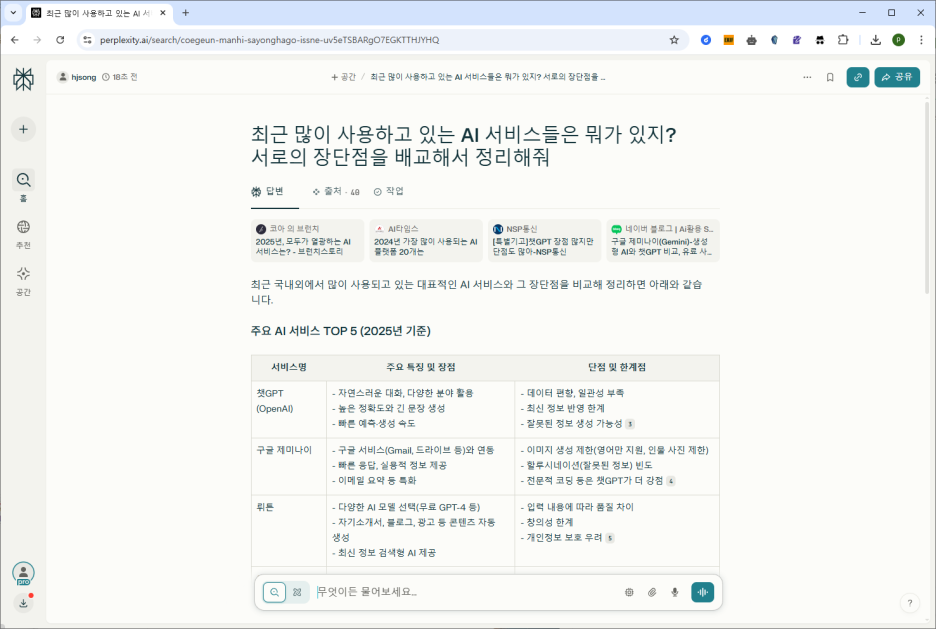Click the download app icon in sidebar
The image size is (936, 629).
(23, 603)
